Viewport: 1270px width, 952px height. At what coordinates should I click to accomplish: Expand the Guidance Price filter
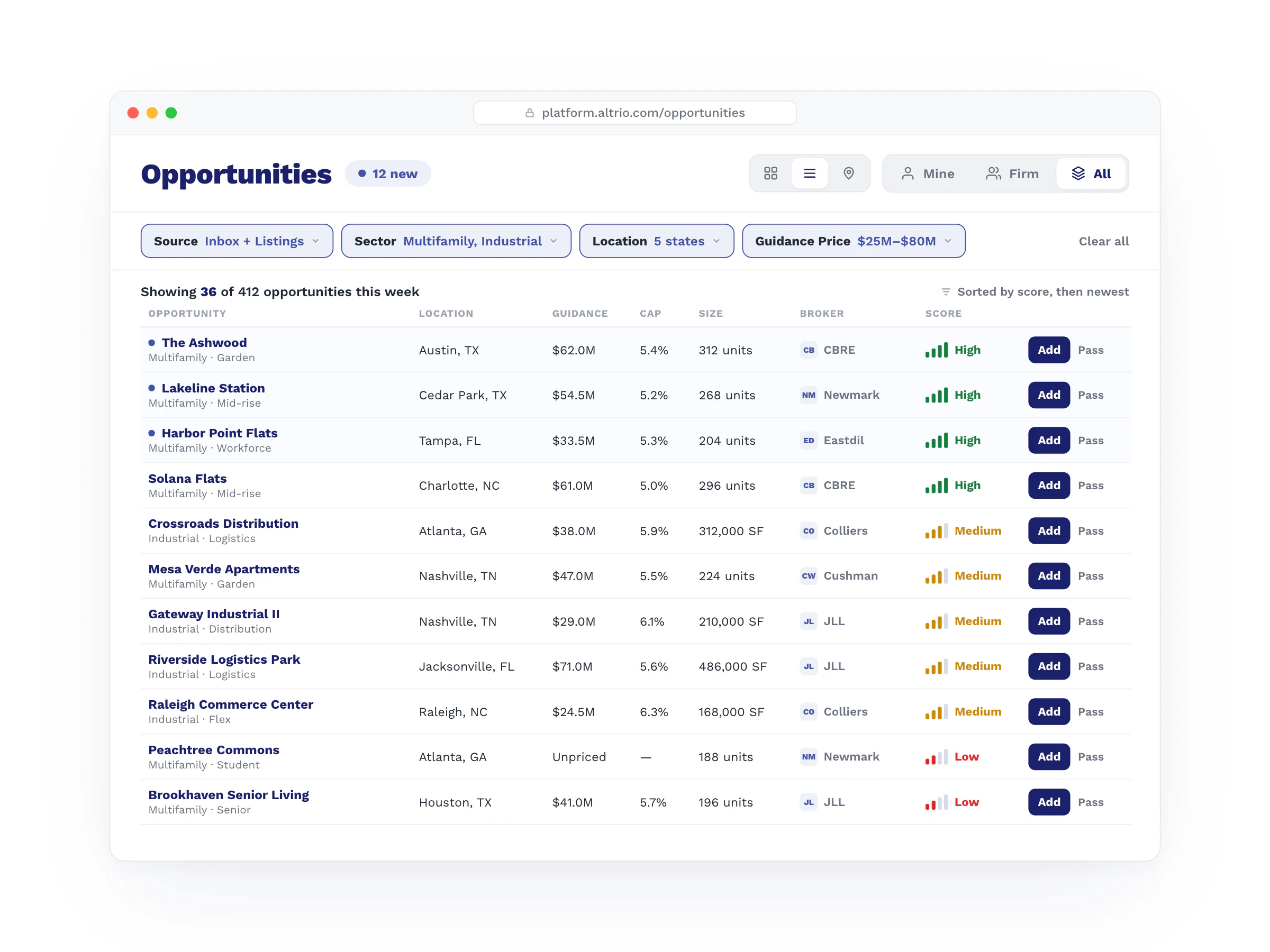click(853, 241)
